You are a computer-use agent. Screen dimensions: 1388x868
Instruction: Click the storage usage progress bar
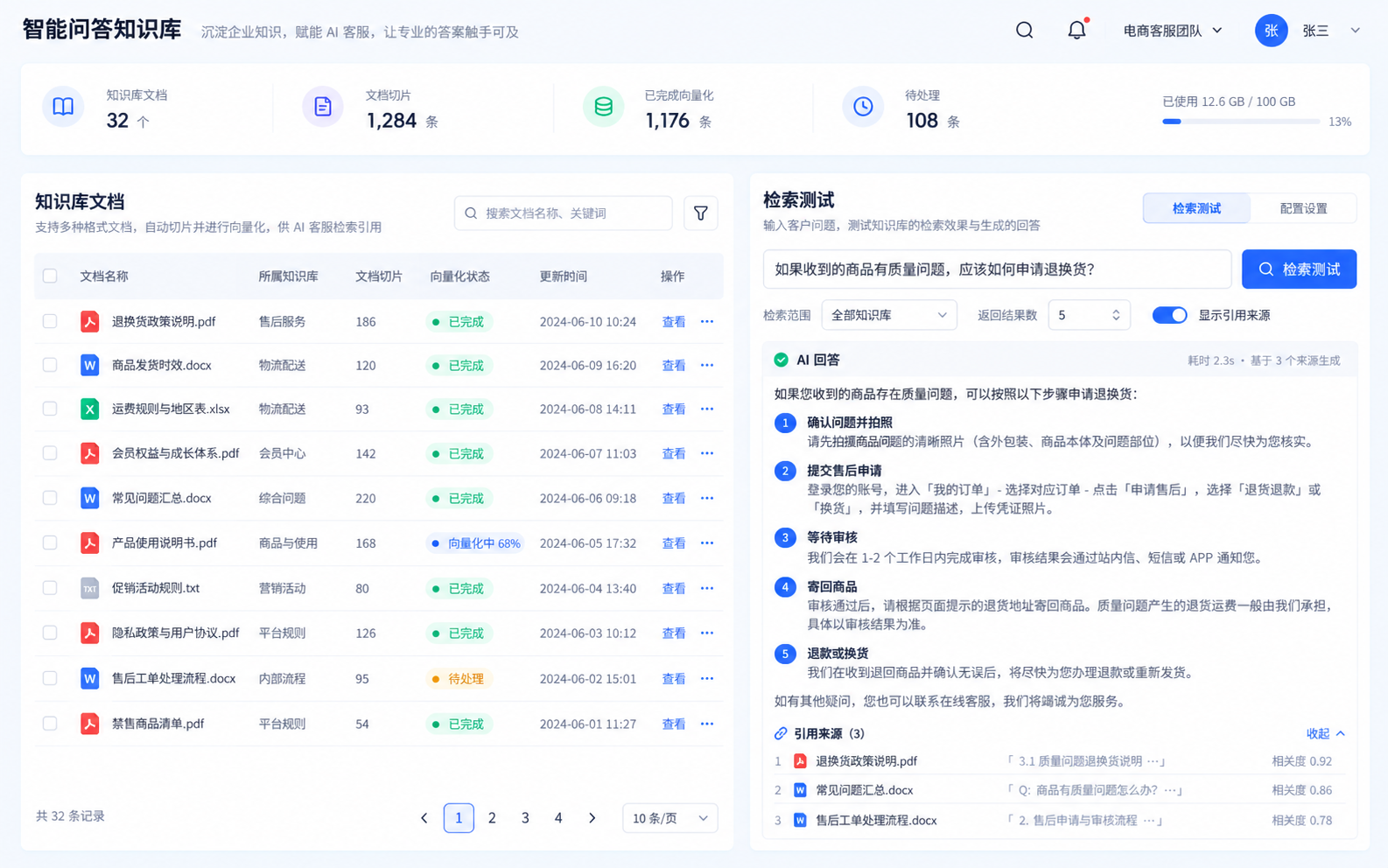click(1241, 122)
